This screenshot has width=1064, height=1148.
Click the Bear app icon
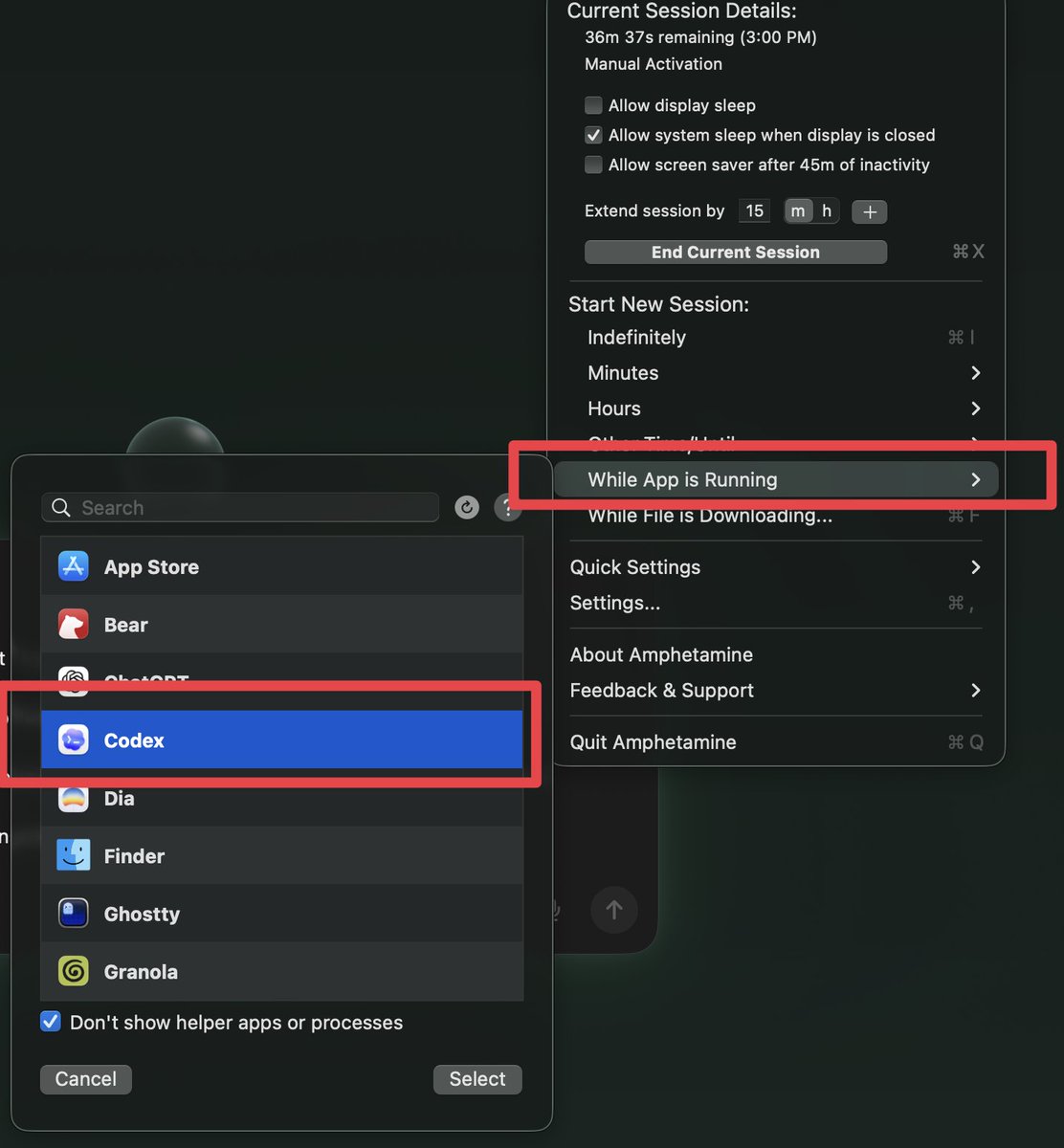[74, 625]
